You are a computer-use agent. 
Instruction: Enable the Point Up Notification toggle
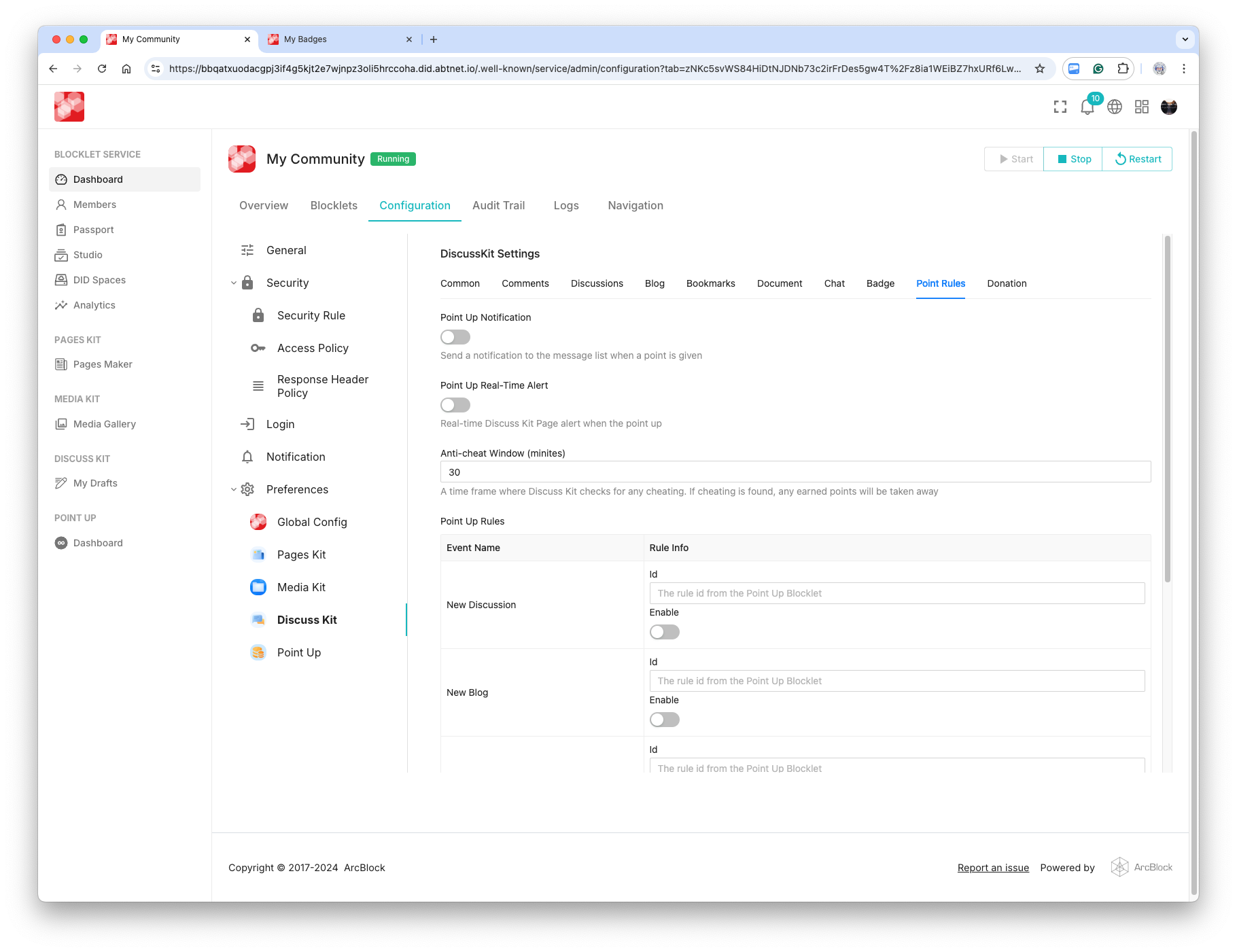455,337
